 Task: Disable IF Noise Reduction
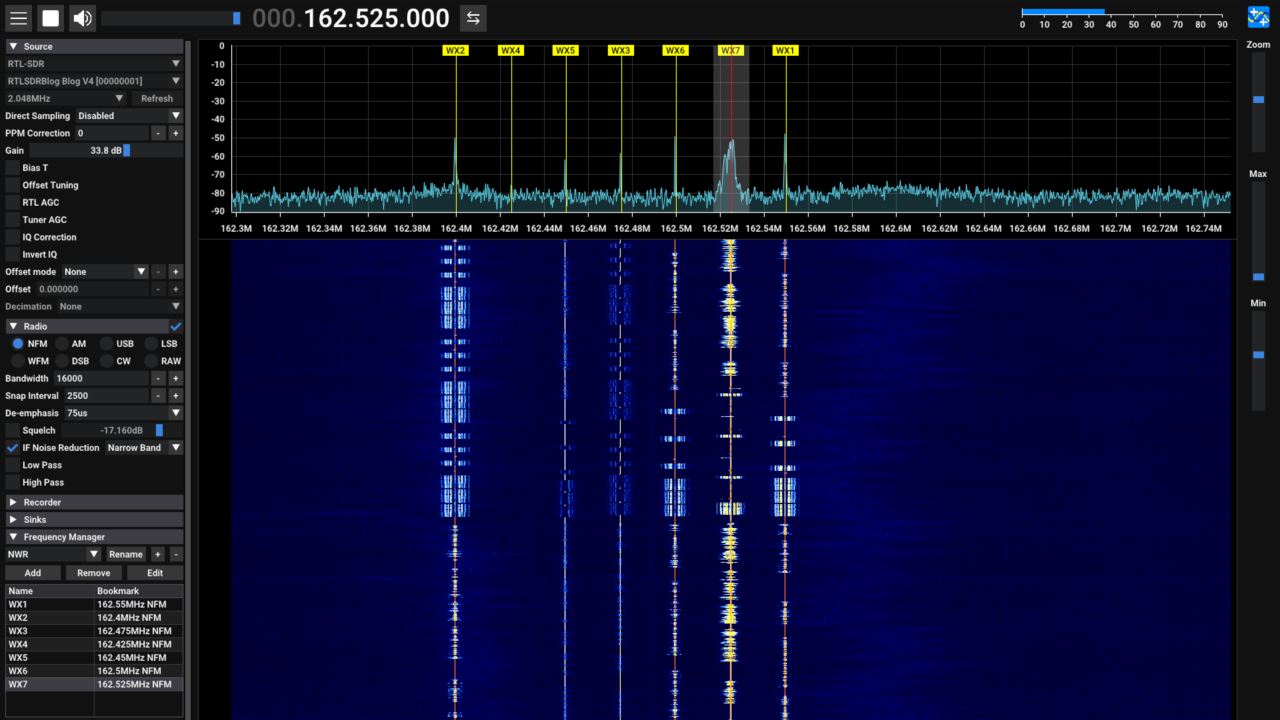click(x=12, y=447)
